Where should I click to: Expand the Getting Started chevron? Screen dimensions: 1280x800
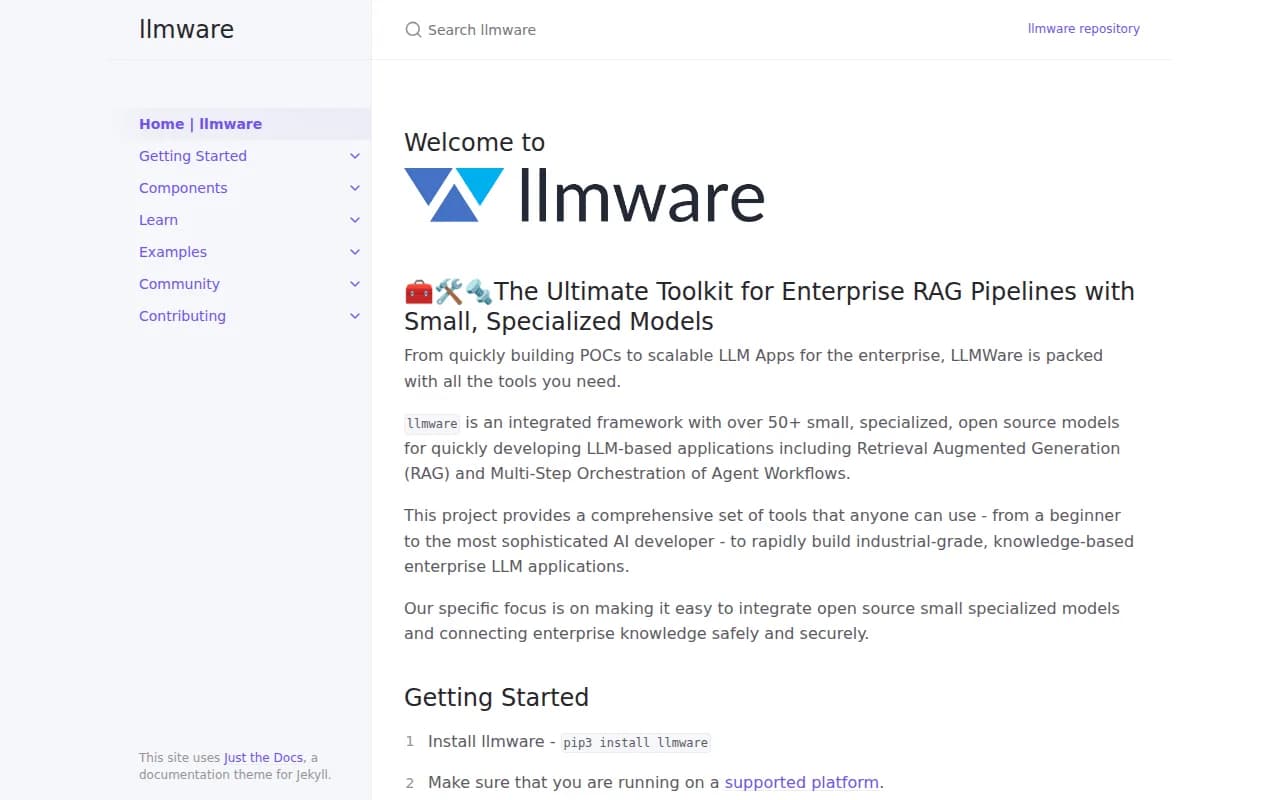pos(355,156)
